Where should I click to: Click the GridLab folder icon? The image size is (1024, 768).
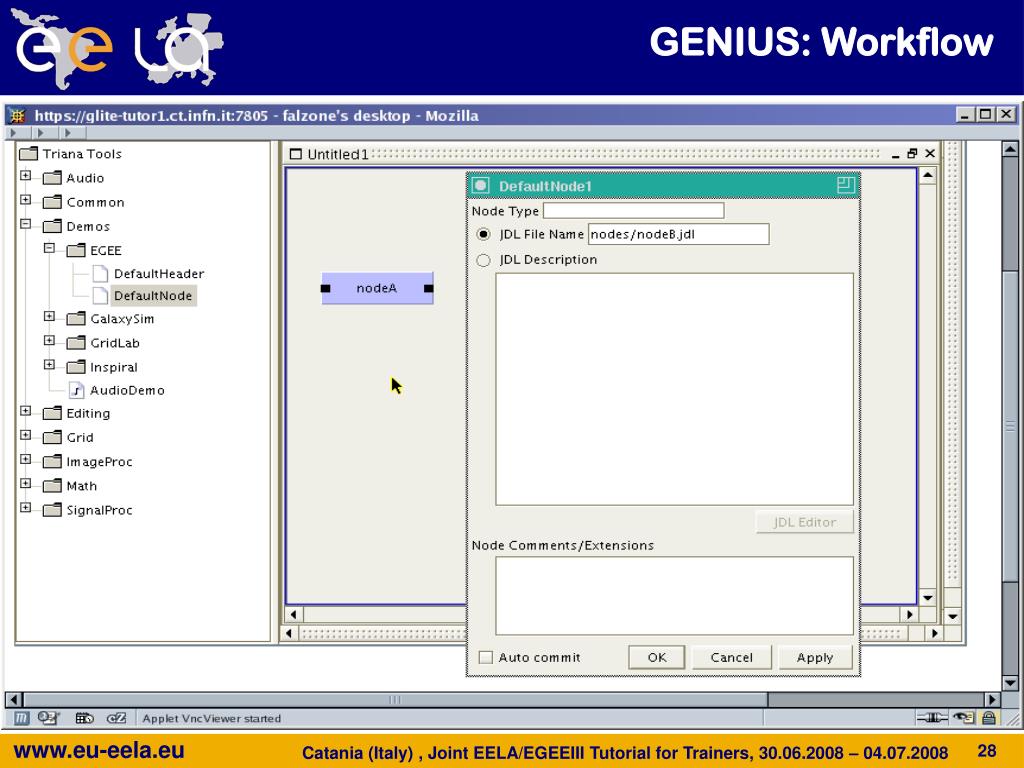coord(76,343)
